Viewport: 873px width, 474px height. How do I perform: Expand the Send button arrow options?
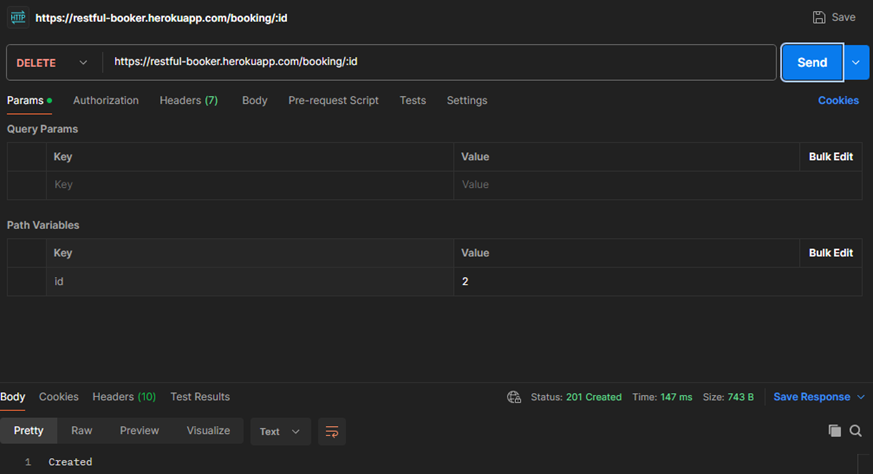(857, 62)
